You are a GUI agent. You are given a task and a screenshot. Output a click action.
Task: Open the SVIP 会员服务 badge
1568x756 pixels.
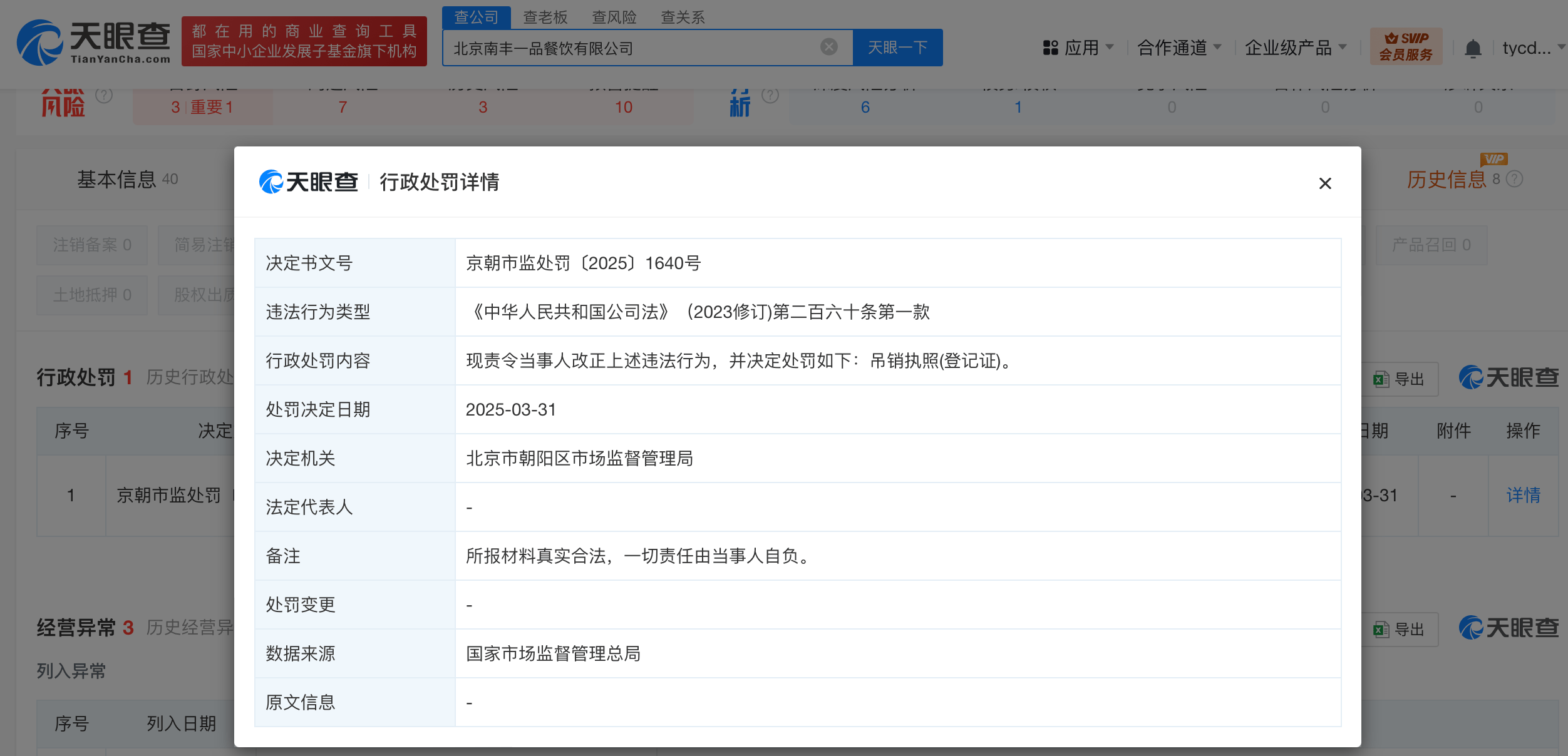pos(1405,47)
